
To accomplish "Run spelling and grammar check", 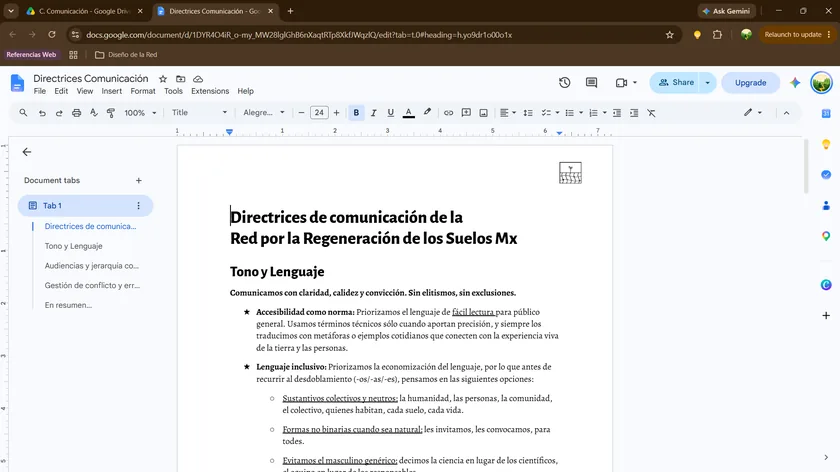I will 94,113.
